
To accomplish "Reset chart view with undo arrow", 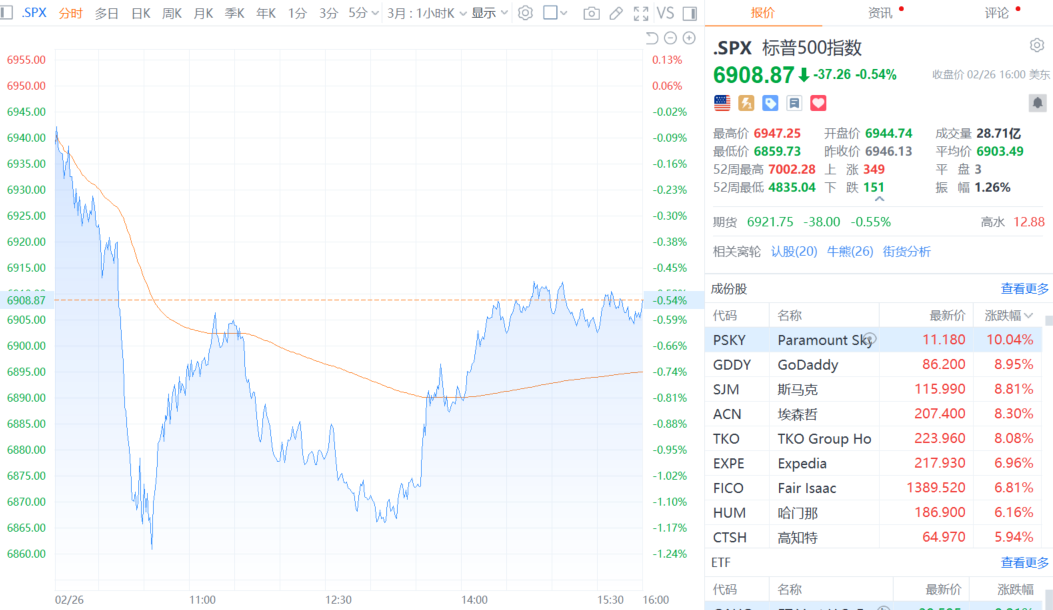I will click(x=652, y=38).
